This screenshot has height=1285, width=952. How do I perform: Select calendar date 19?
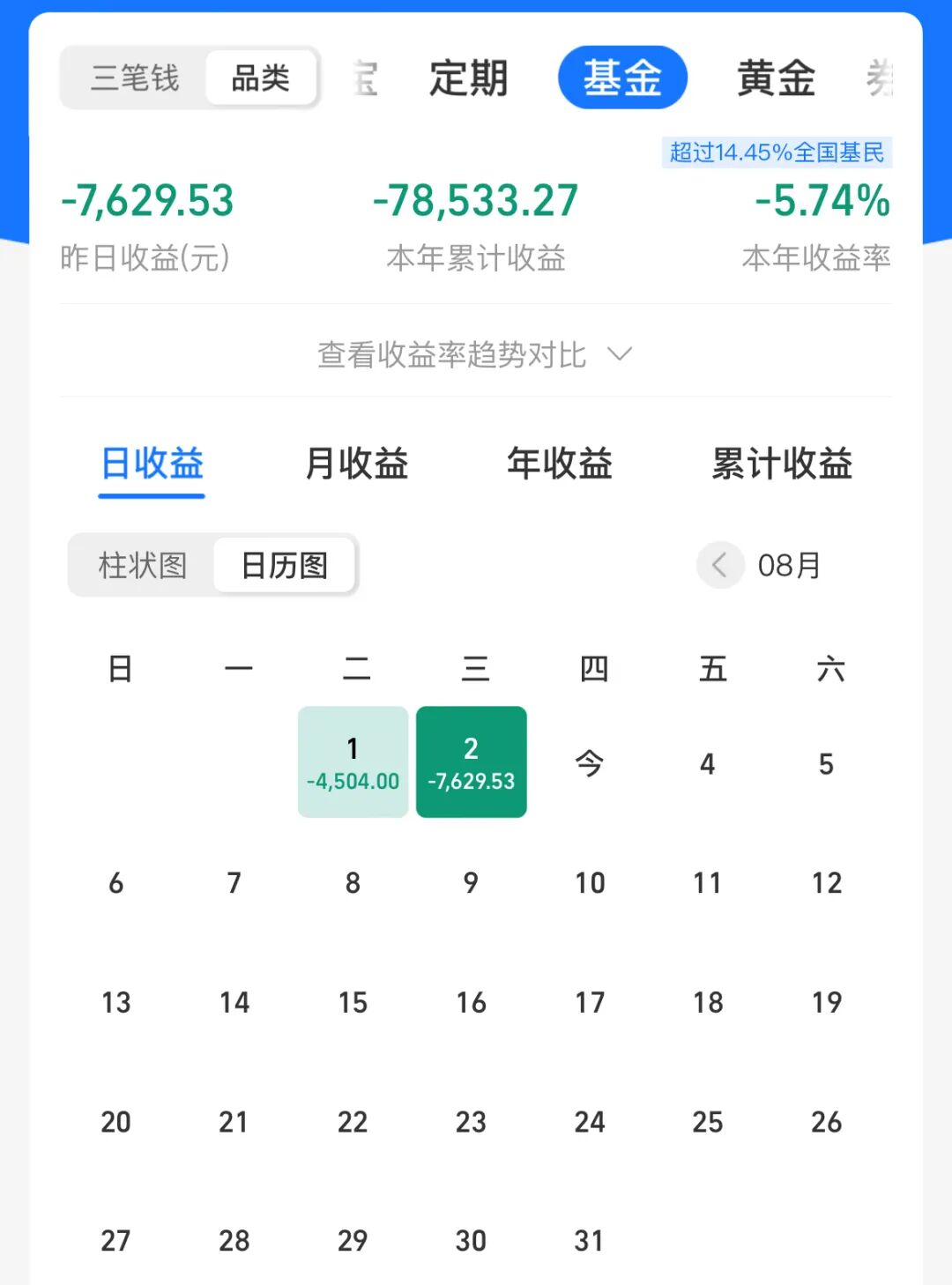click(x=826, y=1002)
